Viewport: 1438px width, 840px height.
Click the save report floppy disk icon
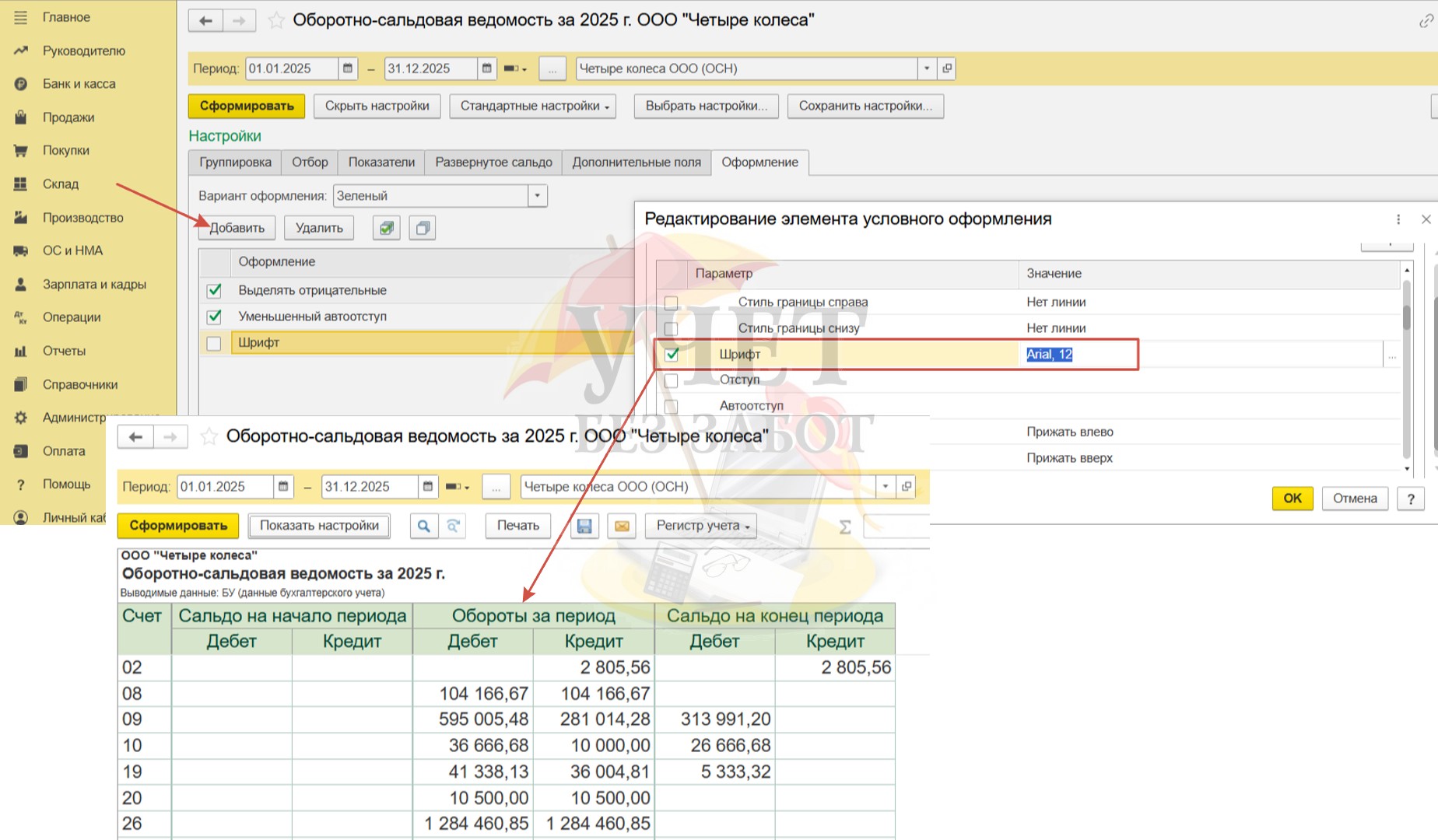click(584, 527)
